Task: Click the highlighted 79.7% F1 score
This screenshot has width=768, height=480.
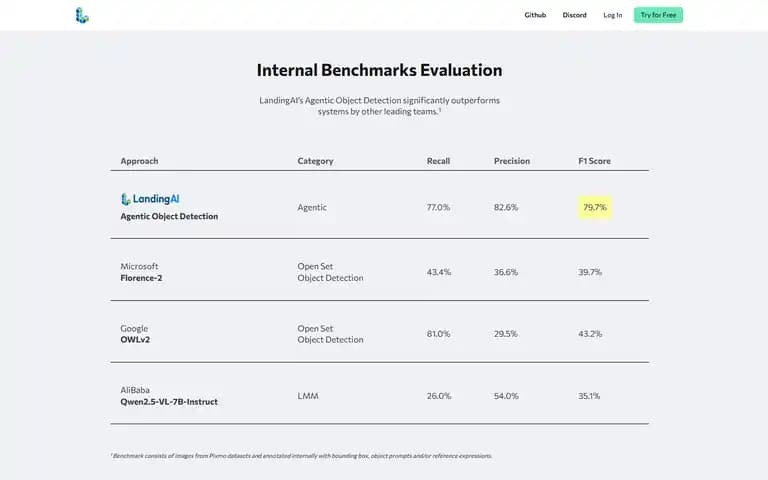Action: click(x=595, y=207)
